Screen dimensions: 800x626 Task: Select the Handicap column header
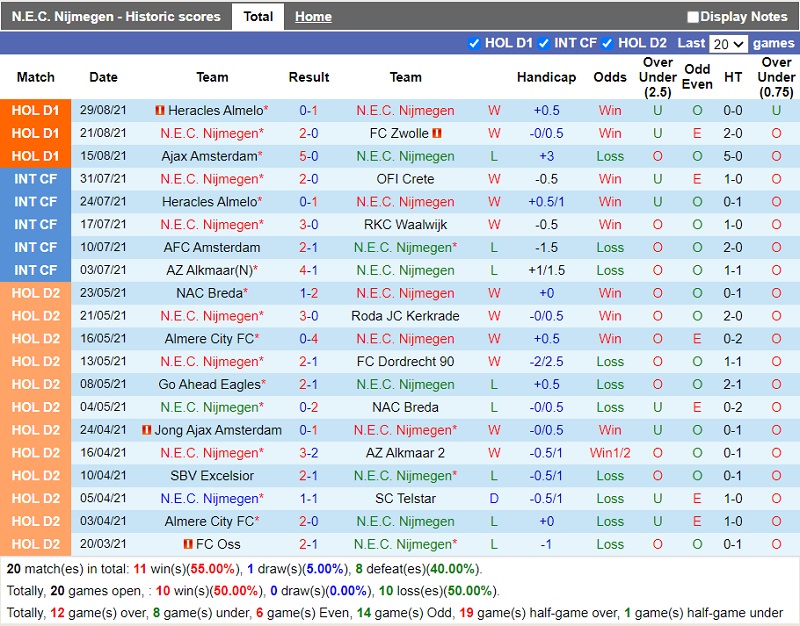[x=546, y=77]
